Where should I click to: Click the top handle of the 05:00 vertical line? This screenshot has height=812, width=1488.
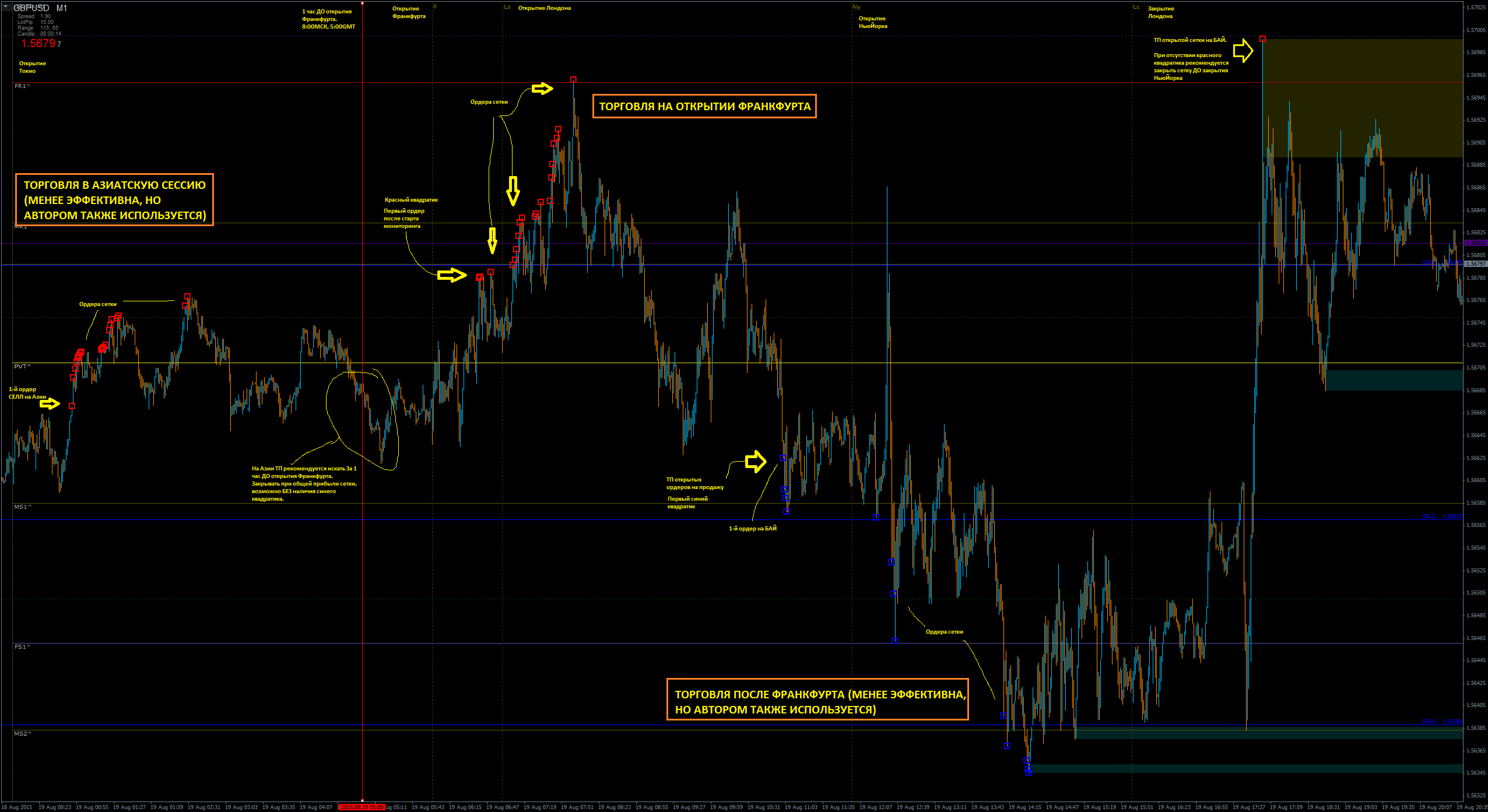point(362,3)
